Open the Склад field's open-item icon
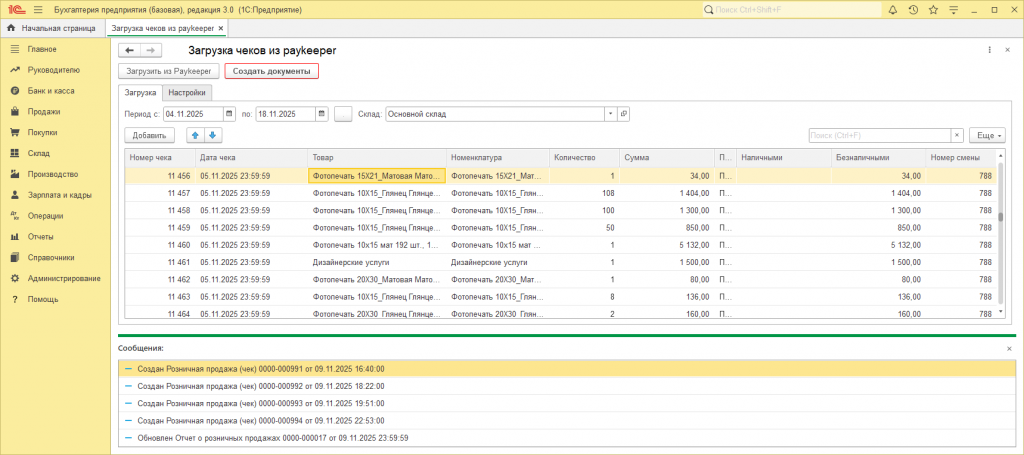Screen dimensions: 1024x455 (623, 114)
